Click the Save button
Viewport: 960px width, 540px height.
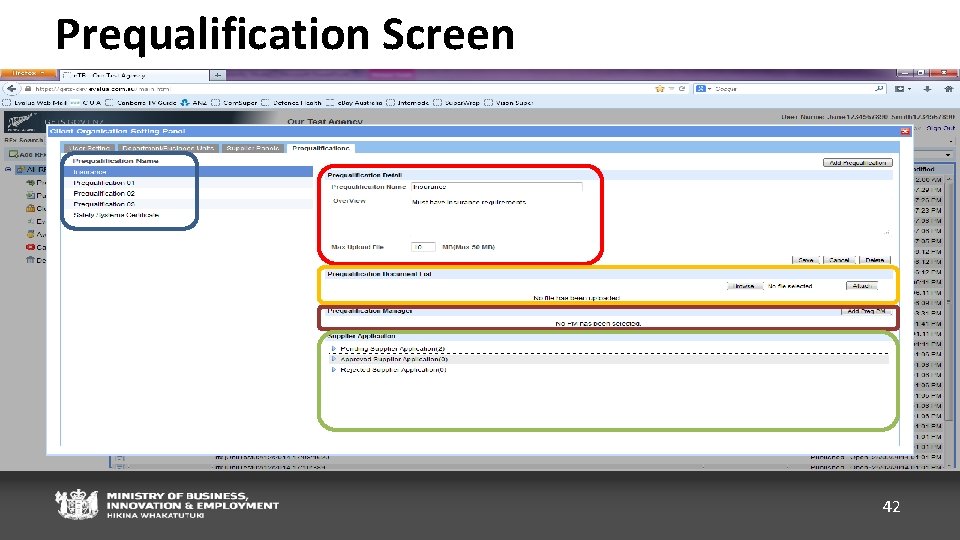tap(806, 260)
